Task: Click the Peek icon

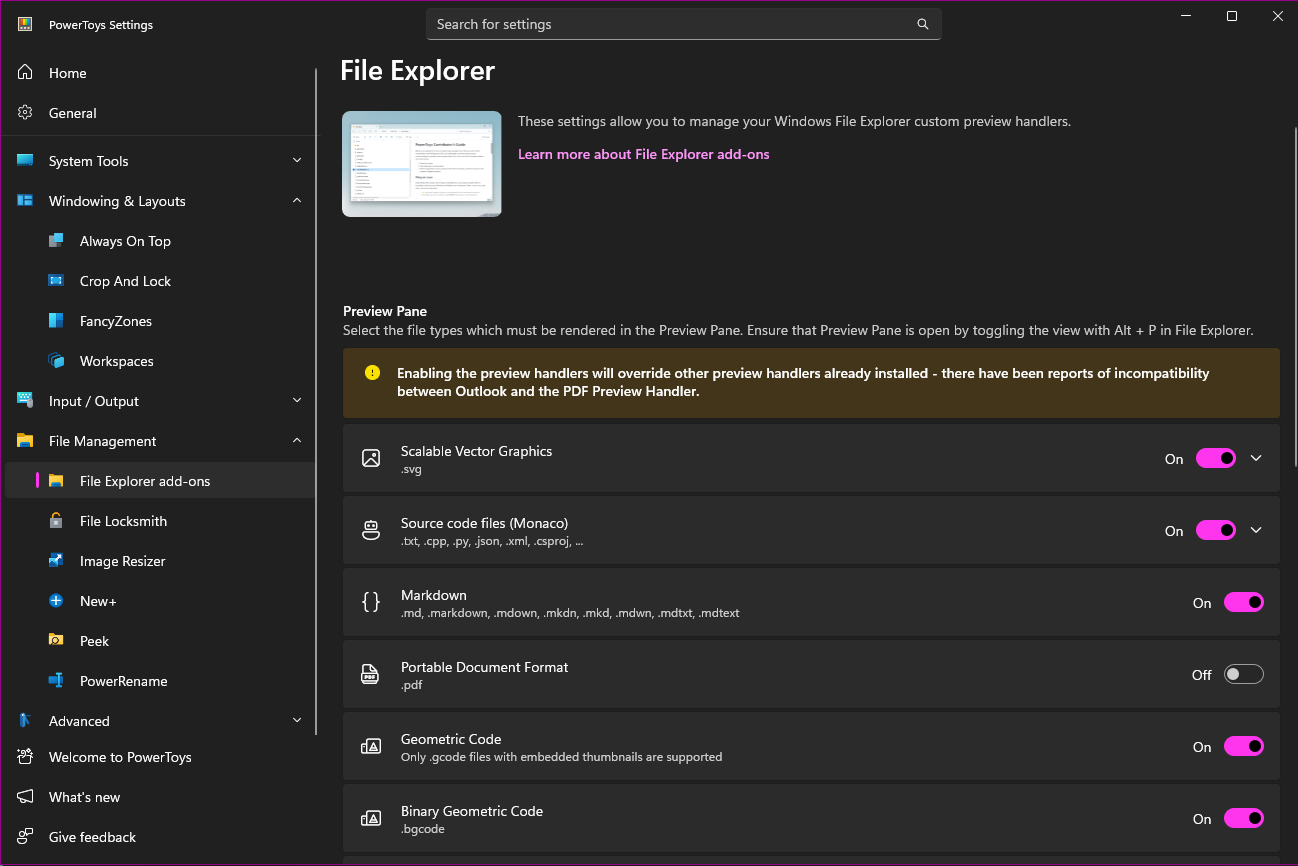Action: pos(57,641)
